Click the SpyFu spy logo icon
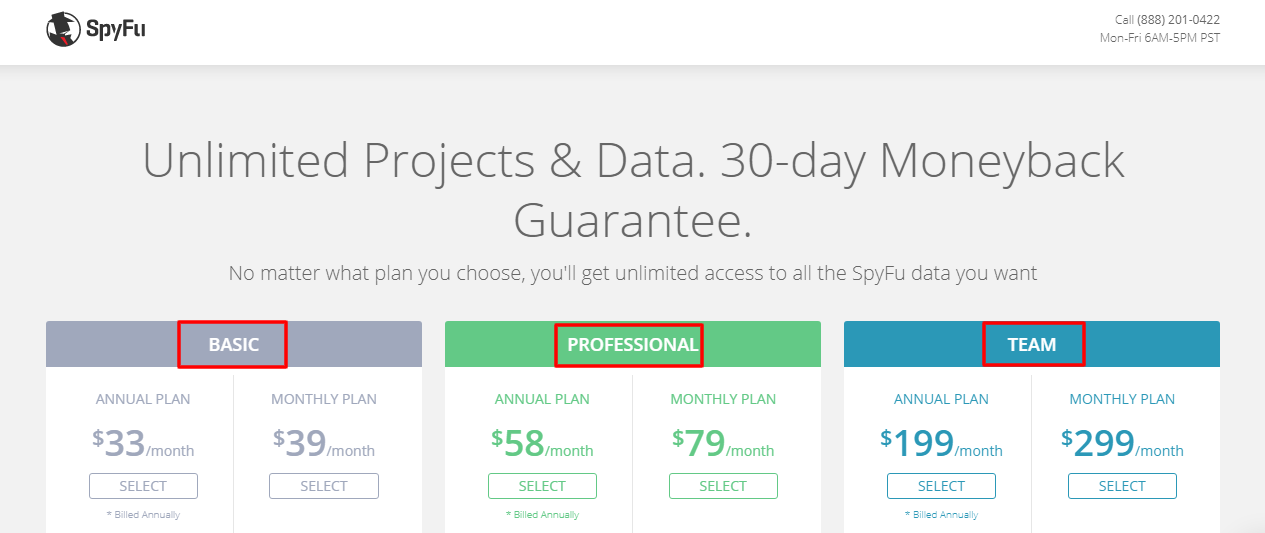 tap(63, 30)
